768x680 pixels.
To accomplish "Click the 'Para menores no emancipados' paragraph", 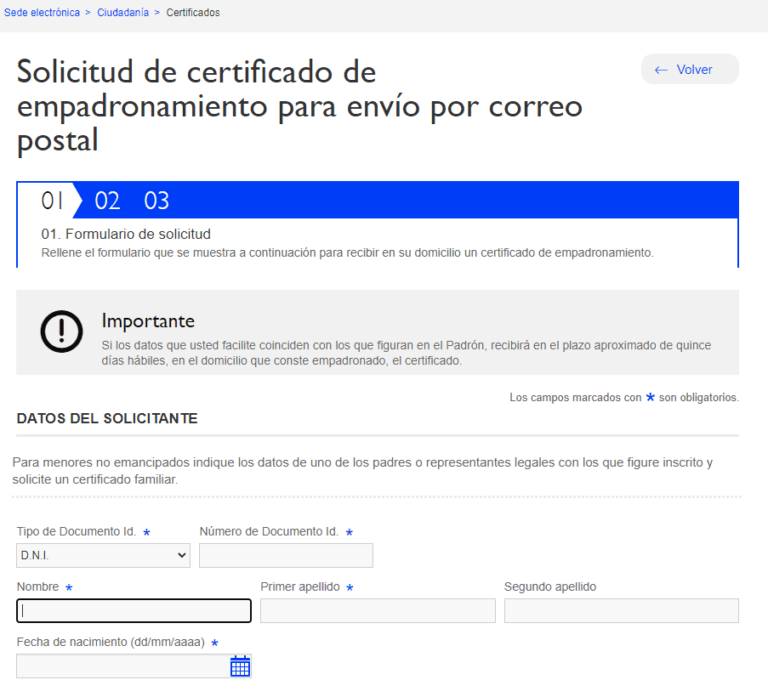I will 362,471.
